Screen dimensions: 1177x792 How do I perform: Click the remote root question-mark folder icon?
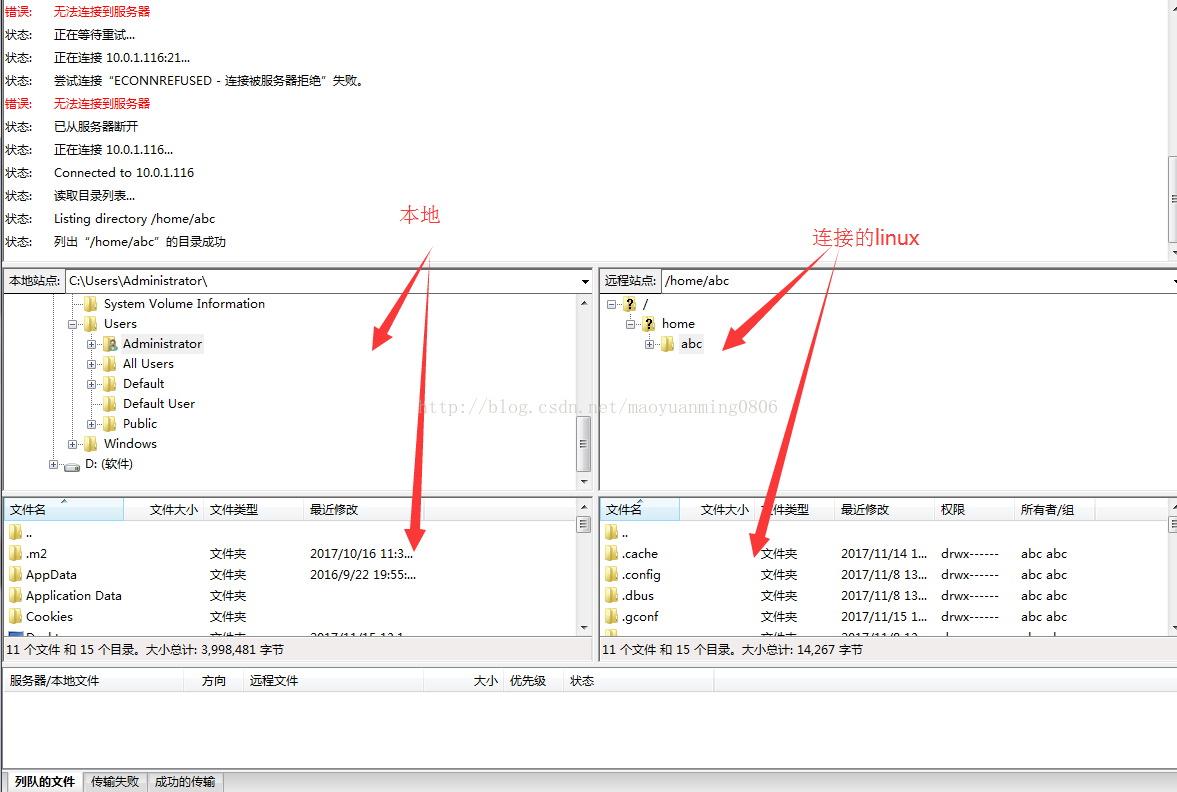(x=630, y=303)
